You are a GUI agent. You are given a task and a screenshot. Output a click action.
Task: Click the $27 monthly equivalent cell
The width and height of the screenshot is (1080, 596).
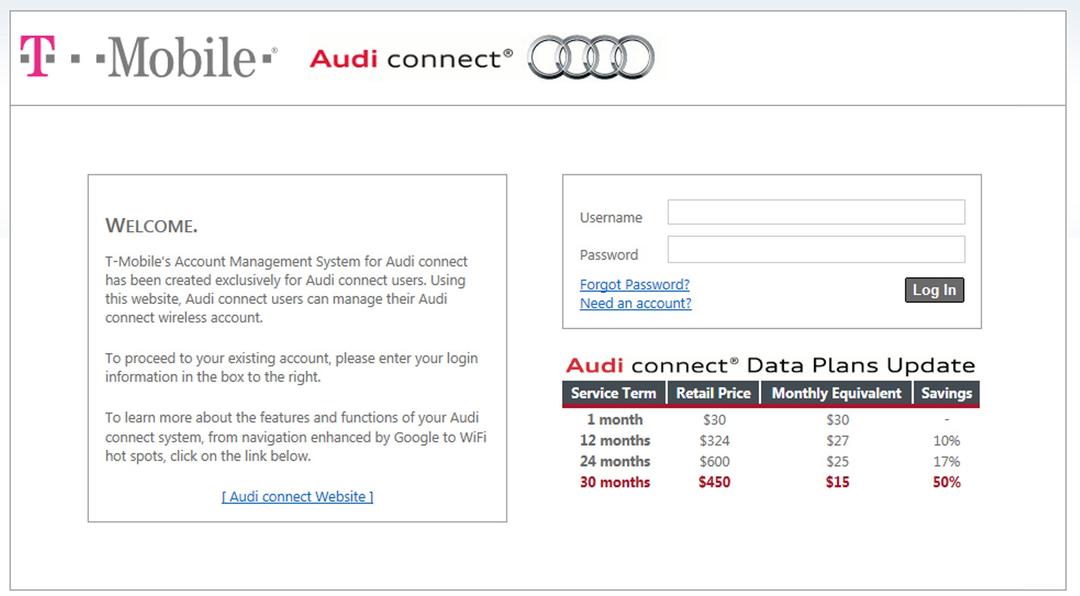[x=838, y=441]
